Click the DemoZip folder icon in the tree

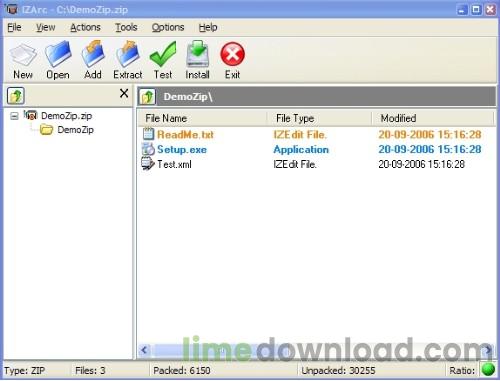pyautogui.click(x=46, y=129)
